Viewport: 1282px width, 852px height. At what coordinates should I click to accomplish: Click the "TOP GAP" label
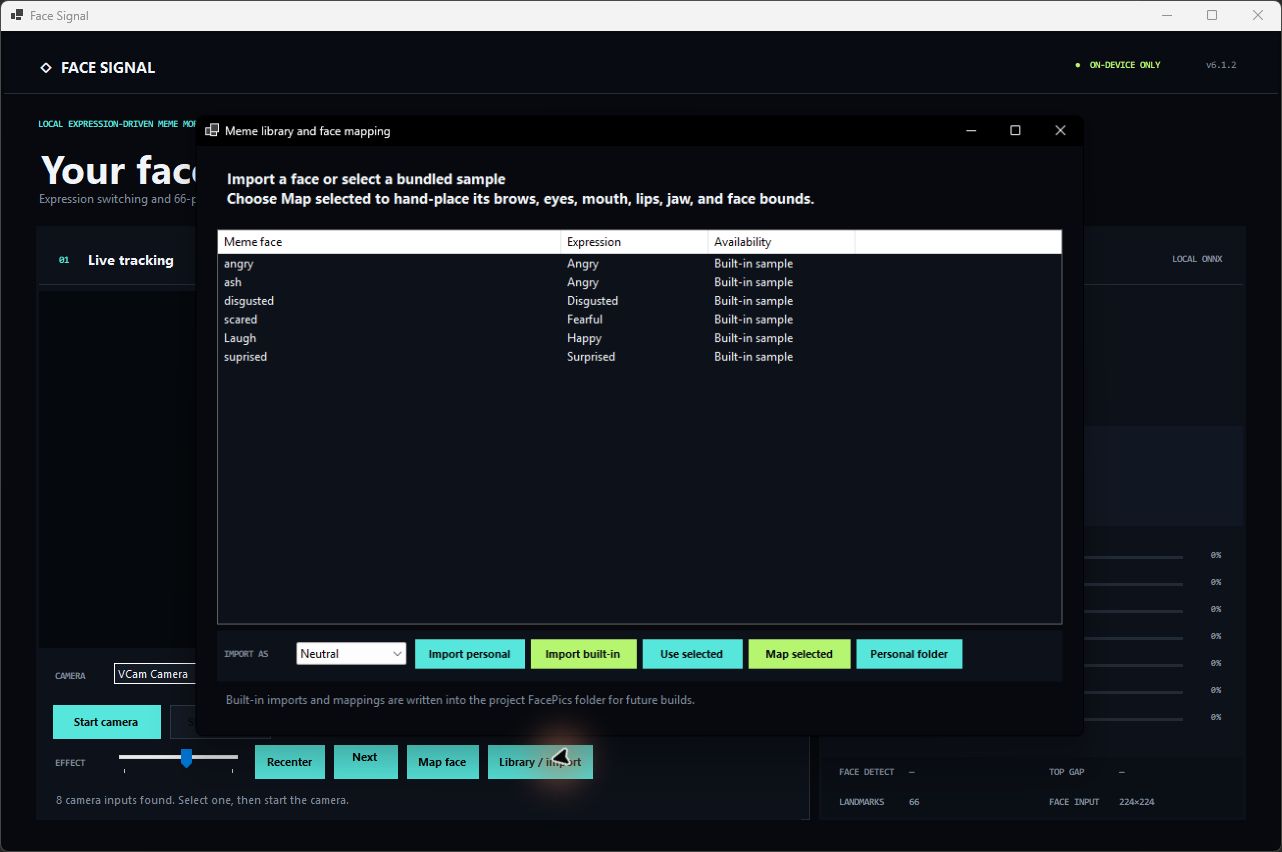[x=1066, y=772]
